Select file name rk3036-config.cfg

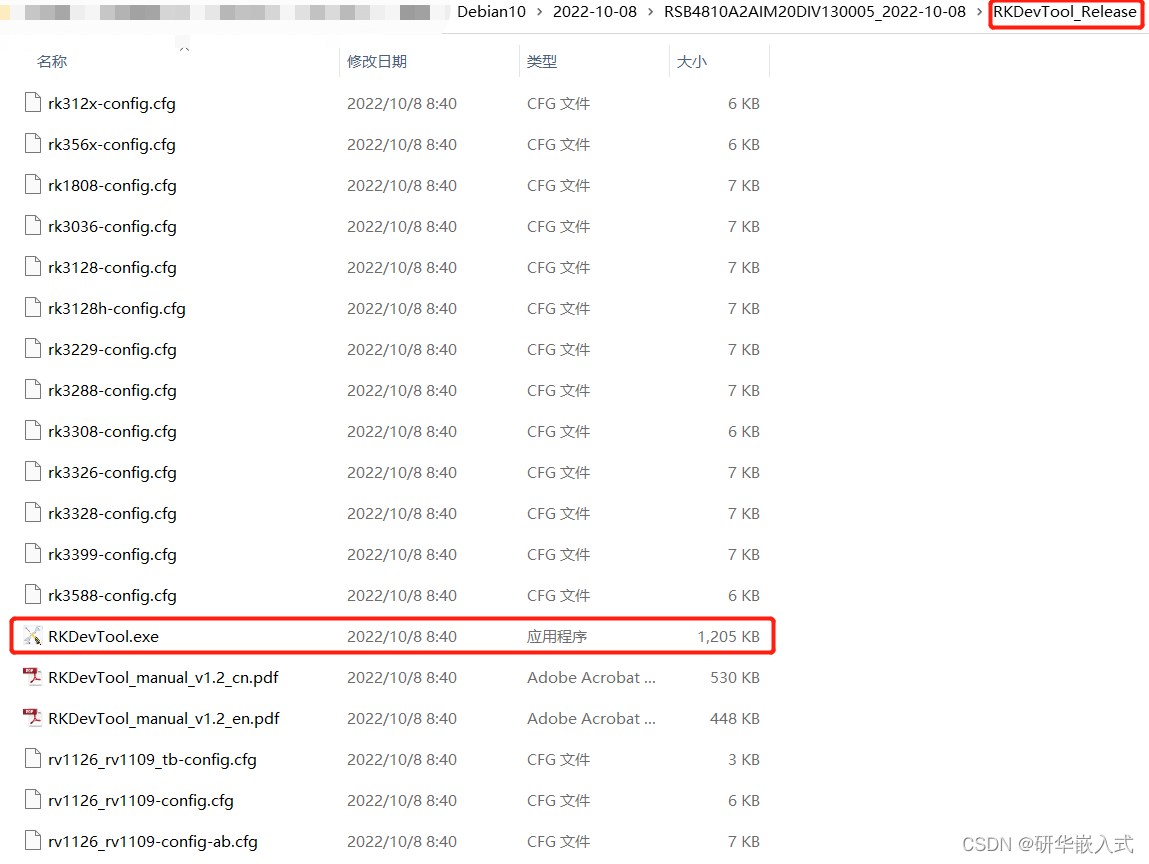point(112,226)
